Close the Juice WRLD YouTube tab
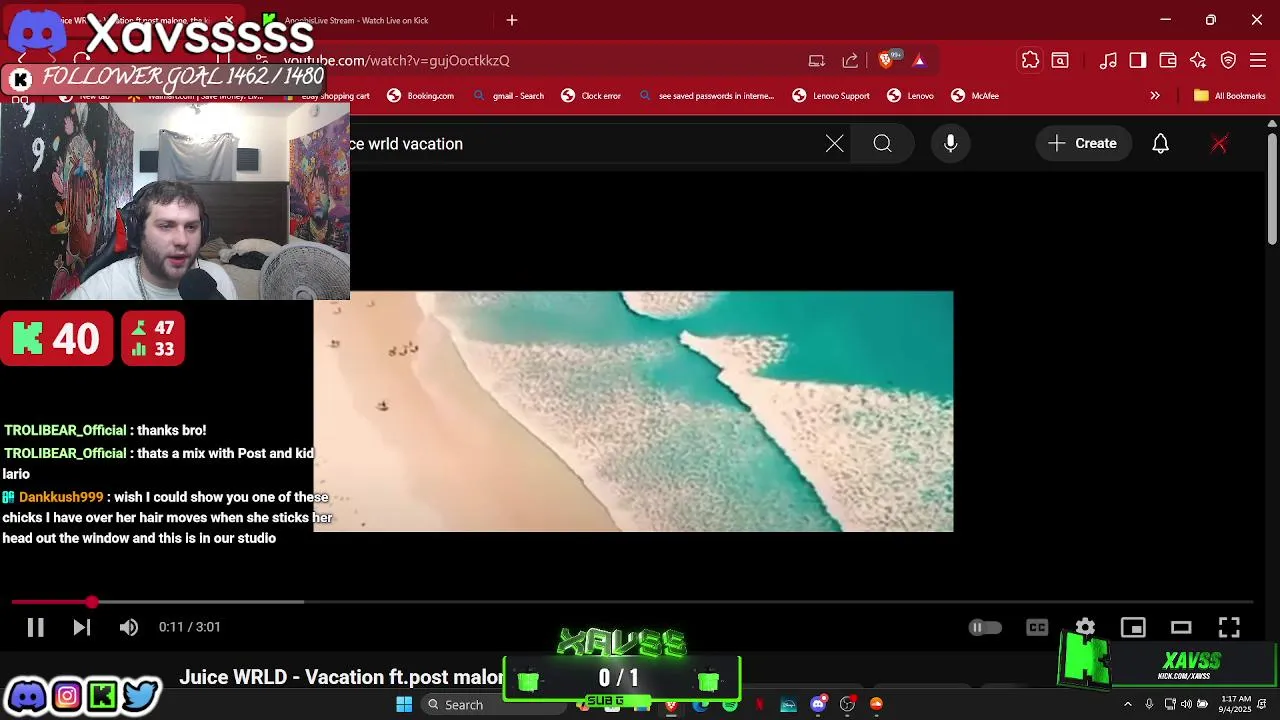1280x720 pixels. point(229,20)
